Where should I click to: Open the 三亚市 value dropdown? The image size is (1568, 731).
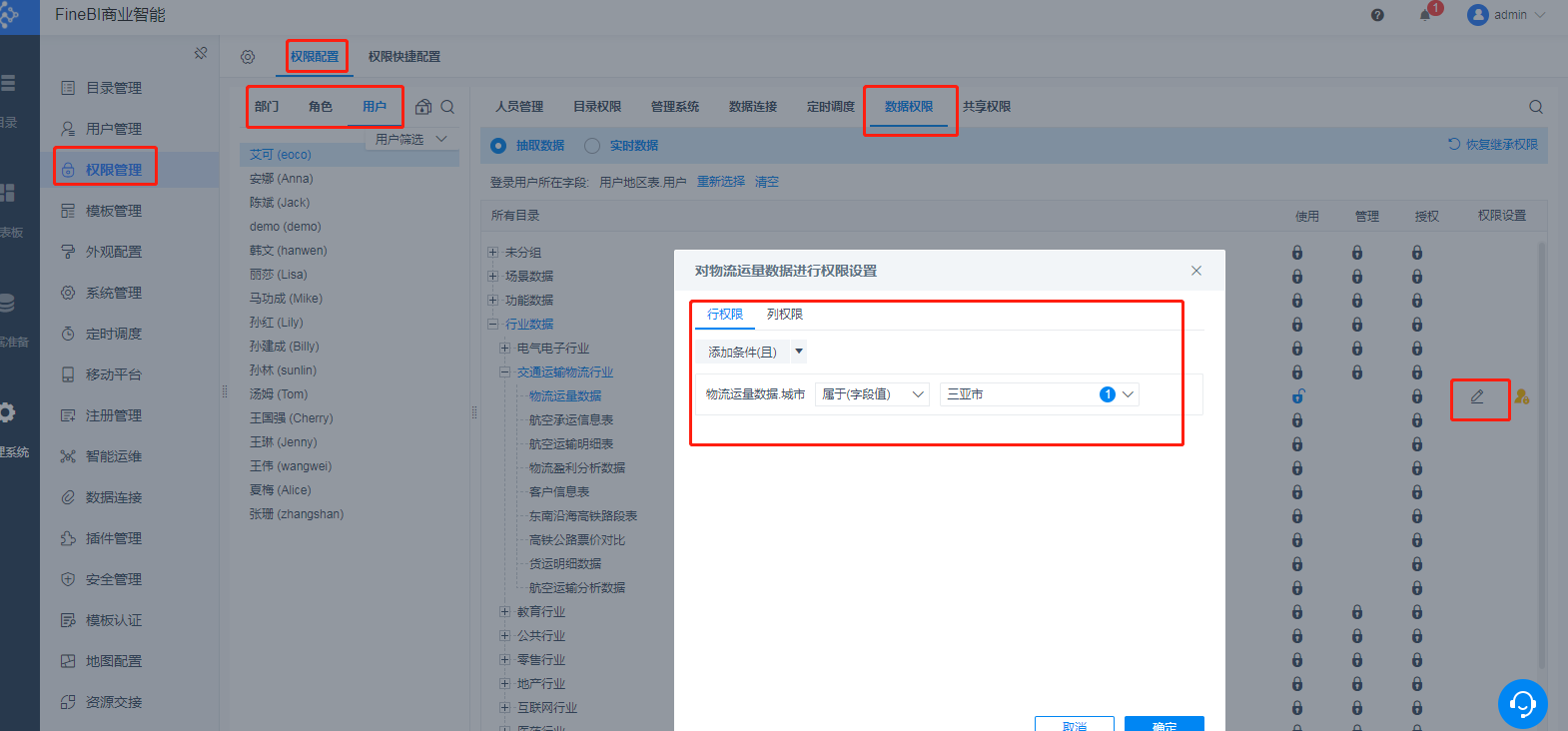click(x=1040, y=394)
